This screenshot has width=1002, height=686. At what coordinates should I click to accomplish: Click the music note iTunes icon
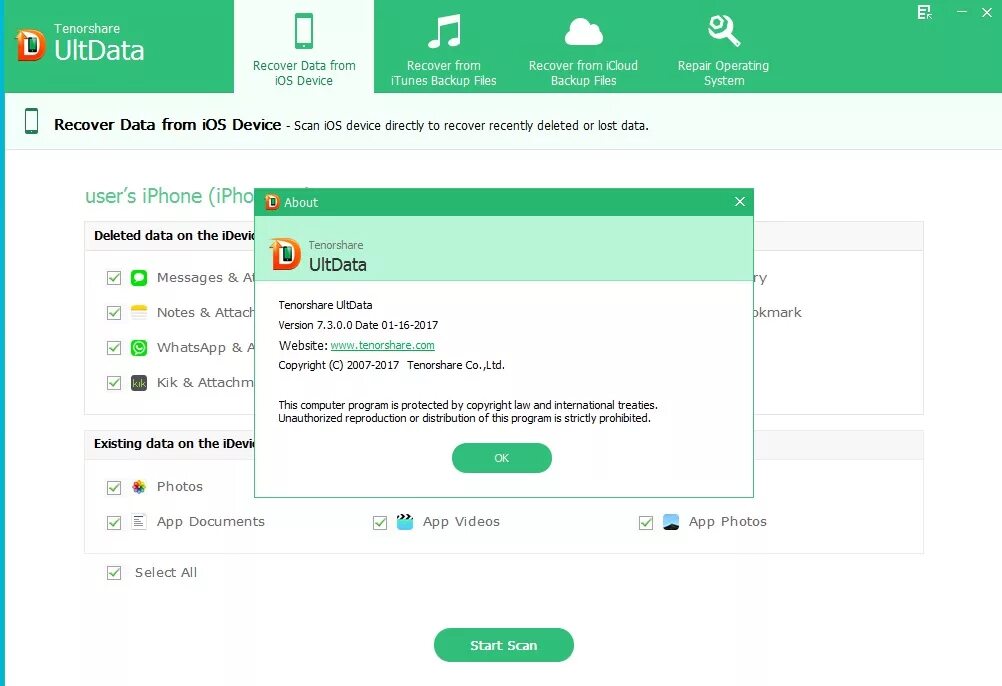coord(444,31)
